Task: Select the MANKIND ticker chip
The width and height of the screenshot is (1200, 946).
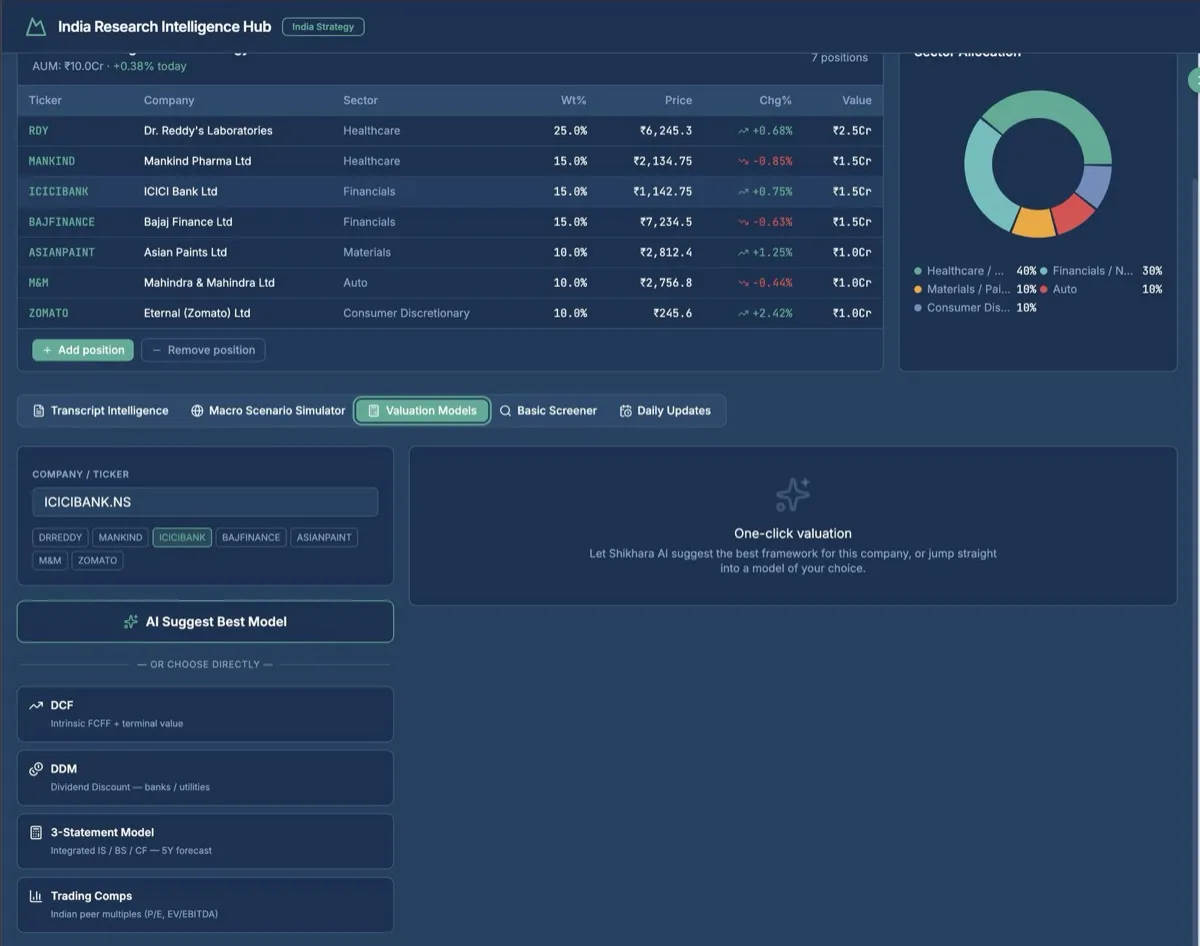Action: [120, 538]
